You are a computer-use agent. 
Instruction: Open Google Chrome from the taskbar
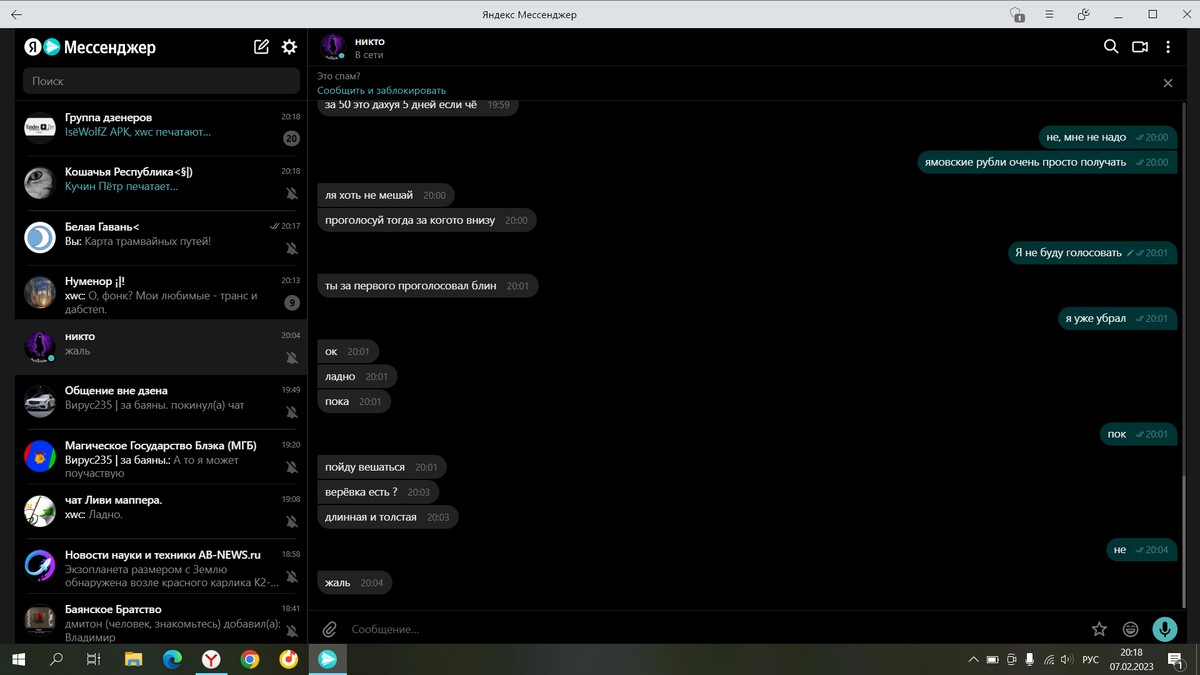point(250,660)
